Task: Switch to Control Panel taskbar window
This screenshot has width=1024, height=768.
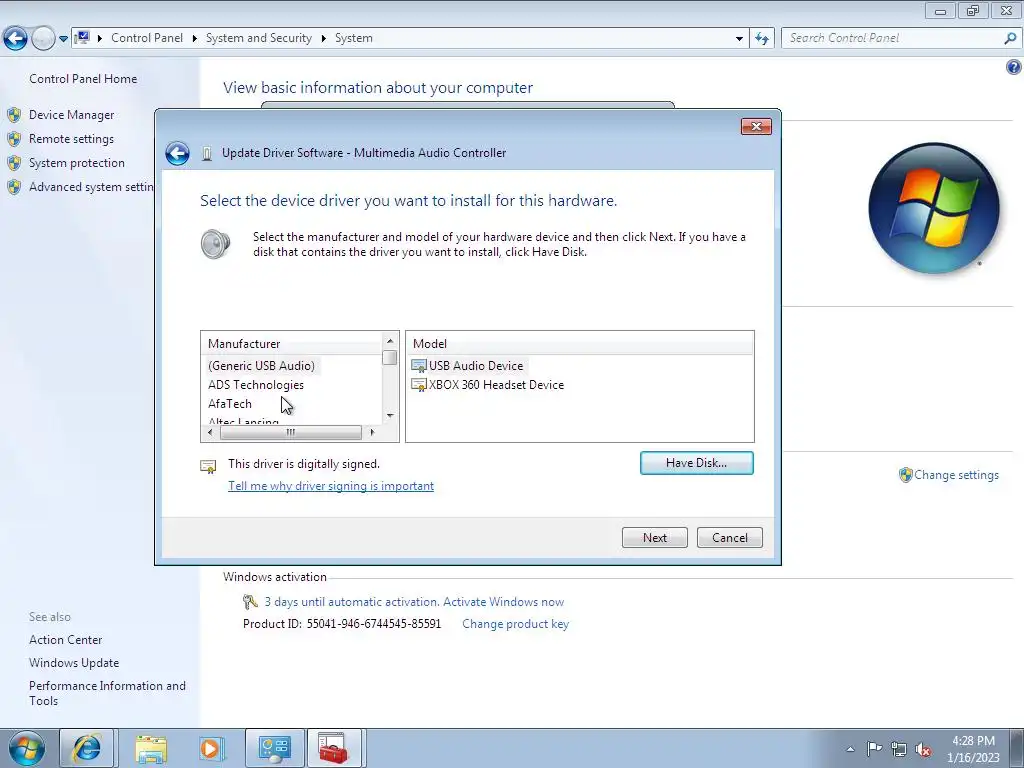Action: point(274,748)
